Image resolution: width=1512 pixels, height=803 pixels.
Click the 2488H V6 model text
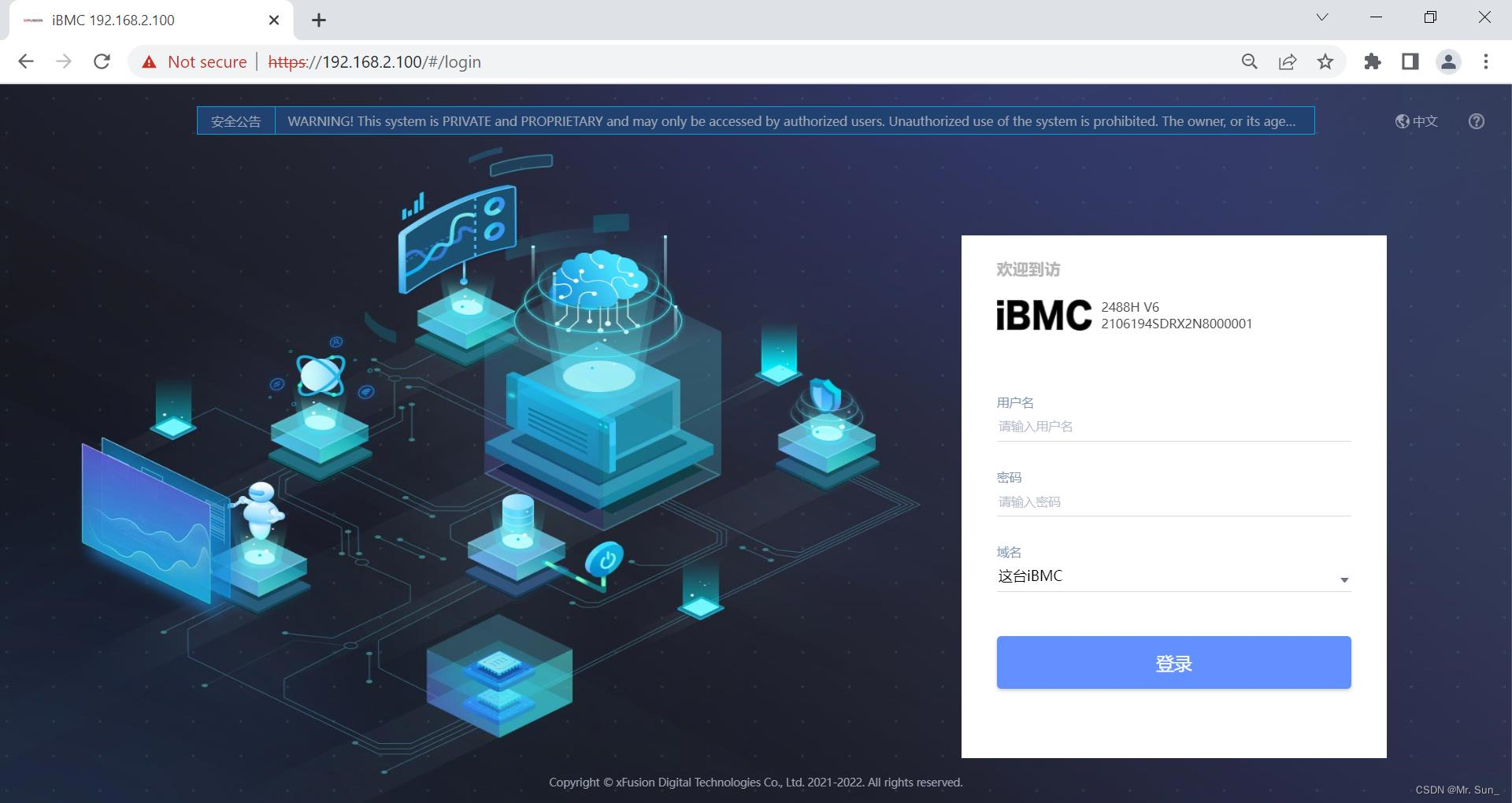tap(1130, 307)
